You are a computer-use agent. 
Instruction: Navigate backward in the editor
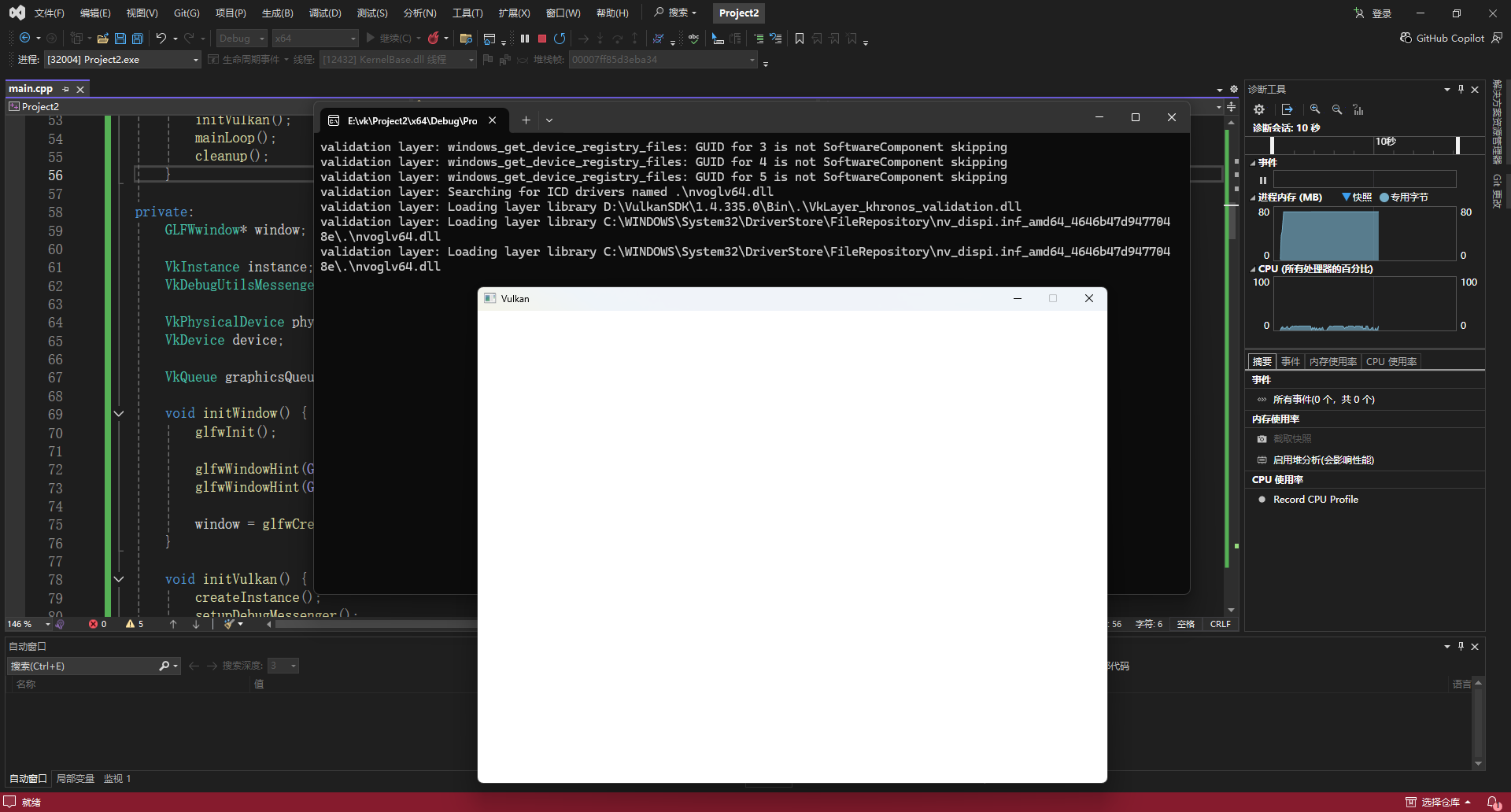25,38
